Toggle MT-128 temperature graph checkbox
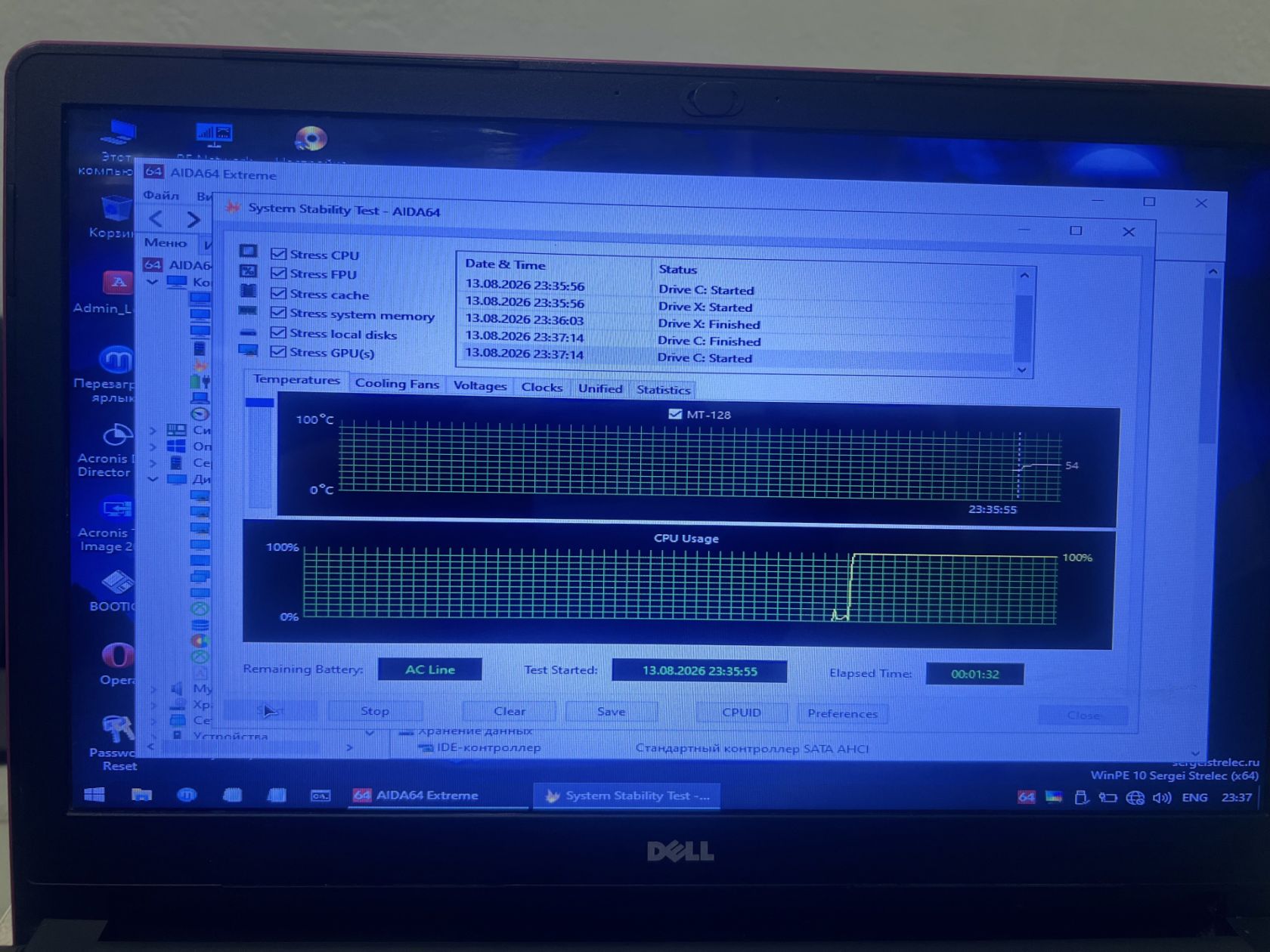Viewport: 1270px width, 952px height. [675, 414]
